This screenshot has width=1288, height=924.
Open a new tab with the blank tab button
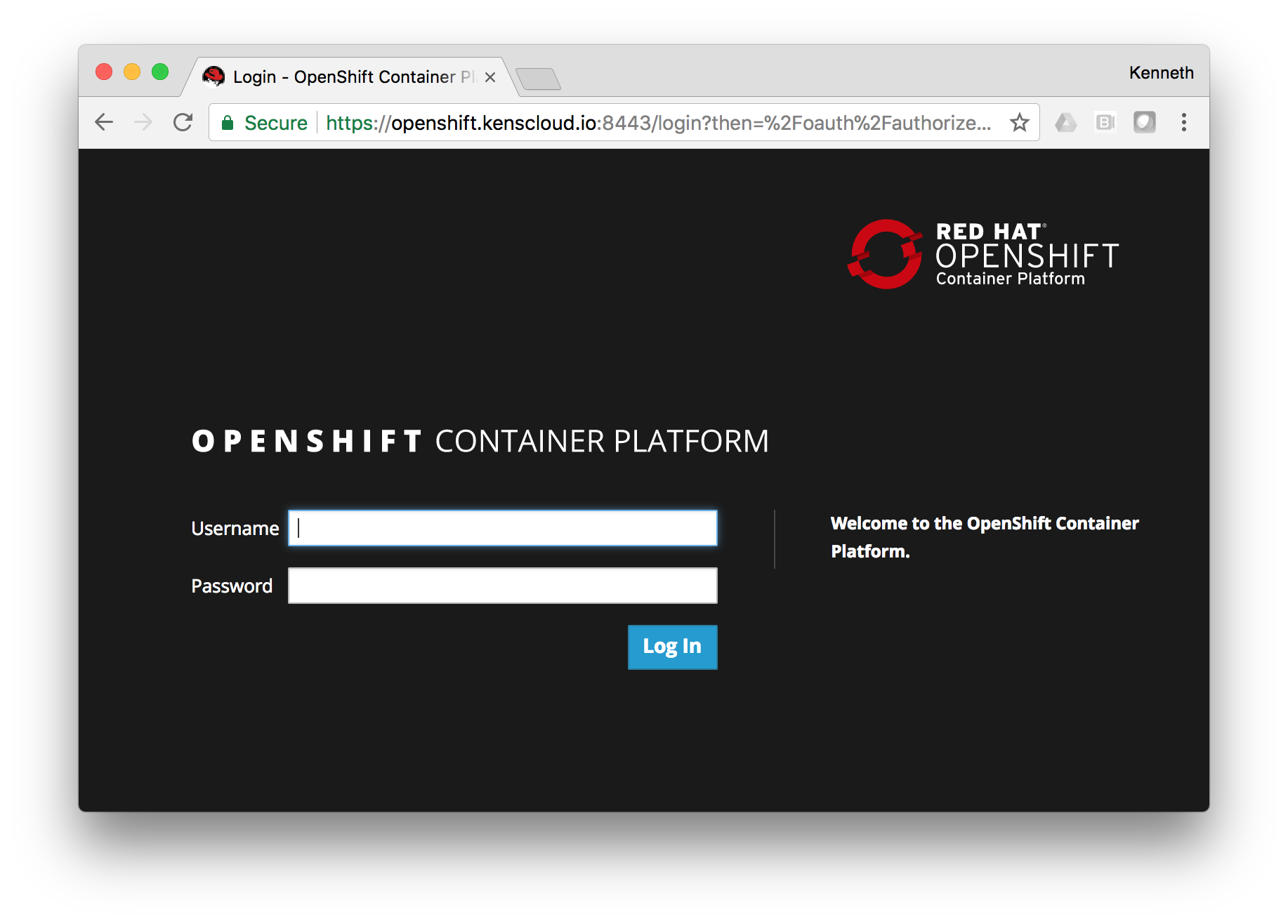point(538,79)
